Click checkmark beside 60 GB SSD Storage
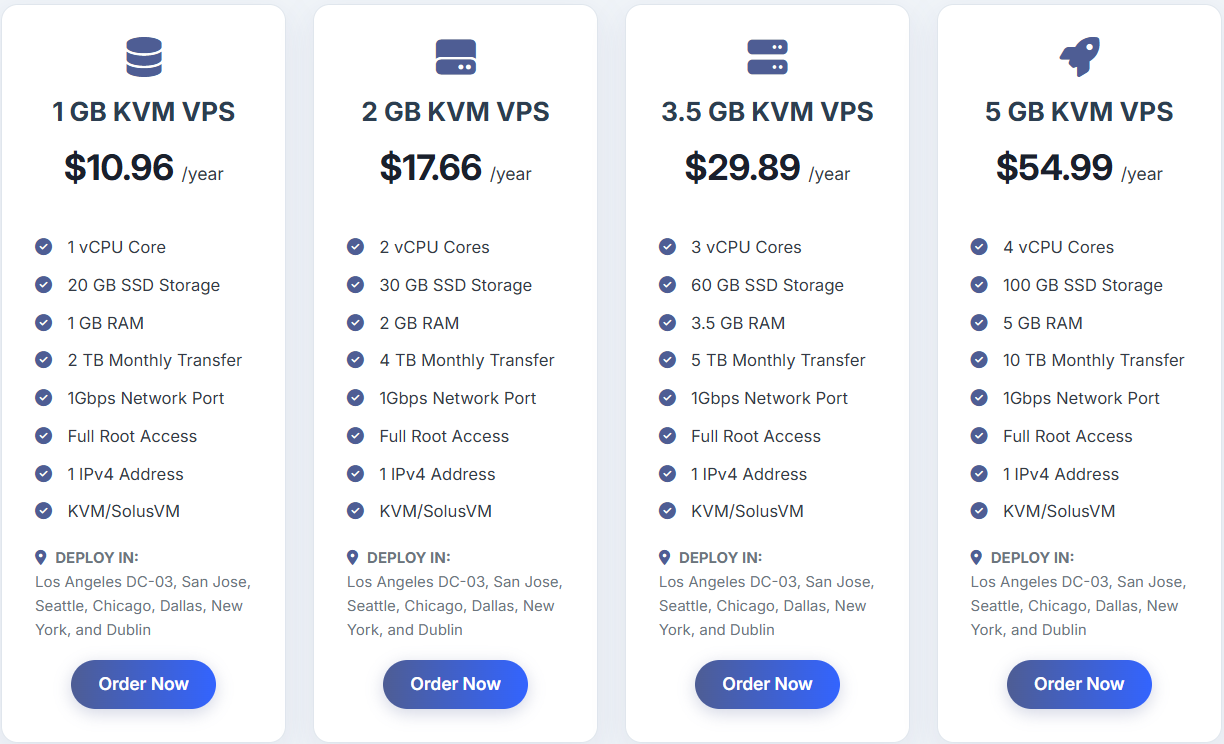Image resolution: width=1224 pixels, height=744 pixels. pyautogui.click(x=668, y=285)
